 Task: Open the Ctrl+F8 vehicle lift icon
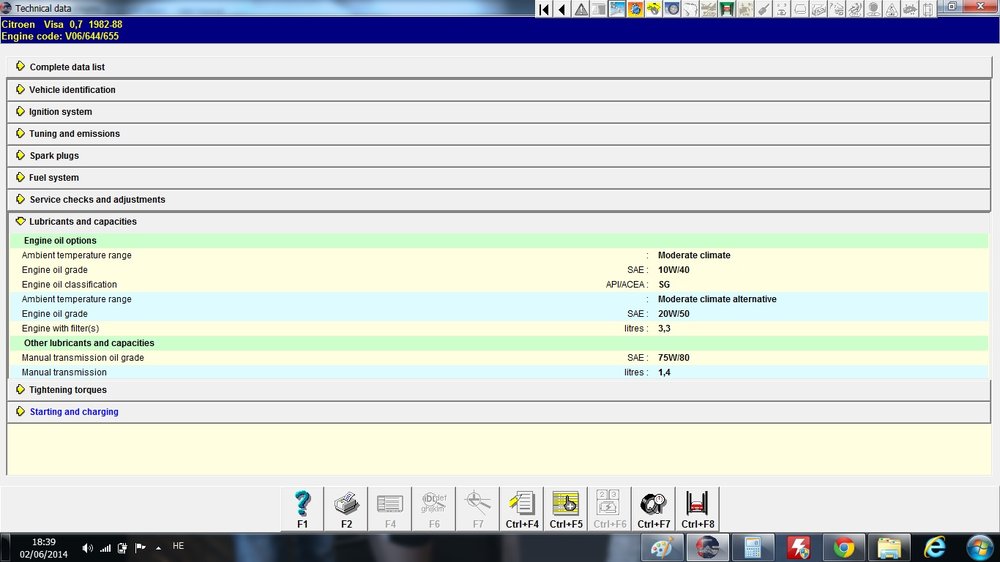click(698, 508)
